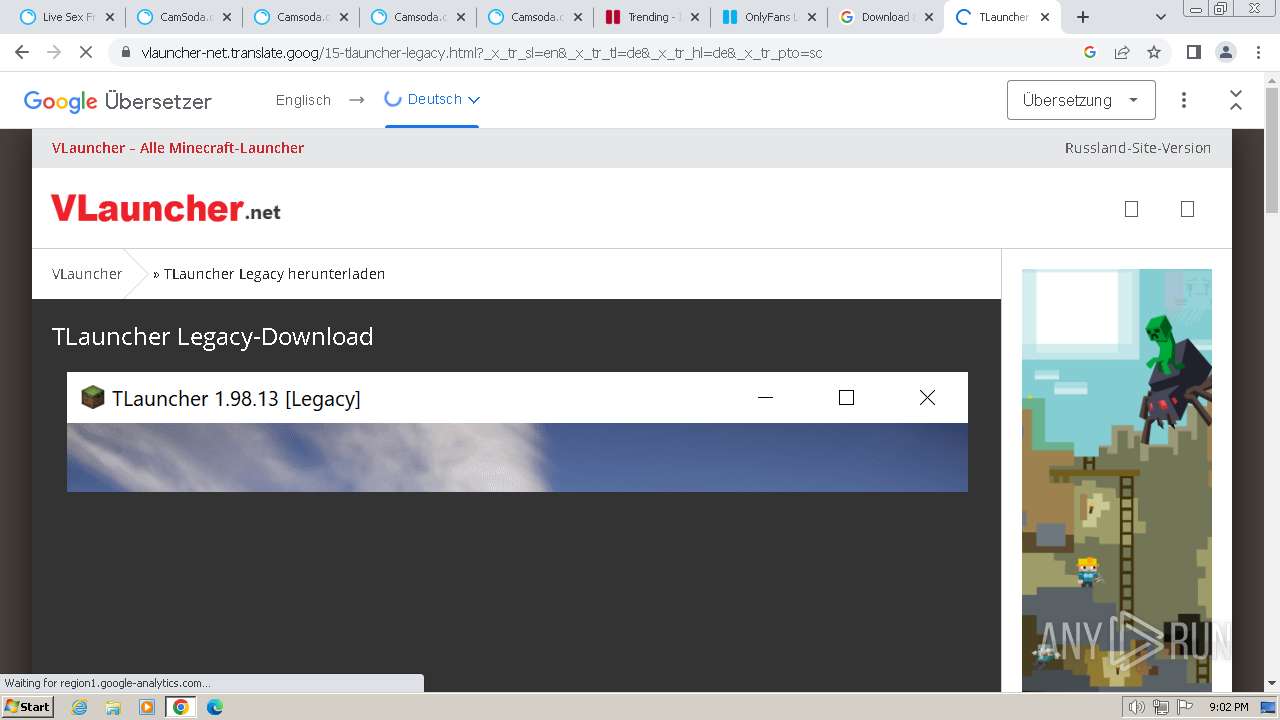Click the taskbar clock 9:02 PM
Image resolution: width=1280 pixels, height=720 pixels.
coord(1229,707)
